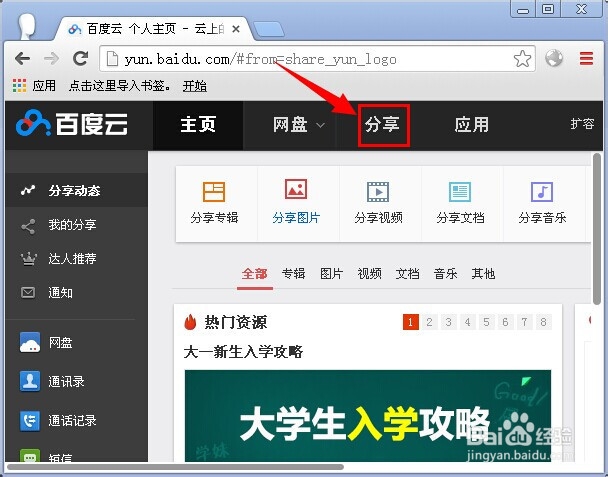This screenshot has width=608, height=477.
Task: Open the globe extension icon
Action: pyautogui.click(x=554, y=59)
